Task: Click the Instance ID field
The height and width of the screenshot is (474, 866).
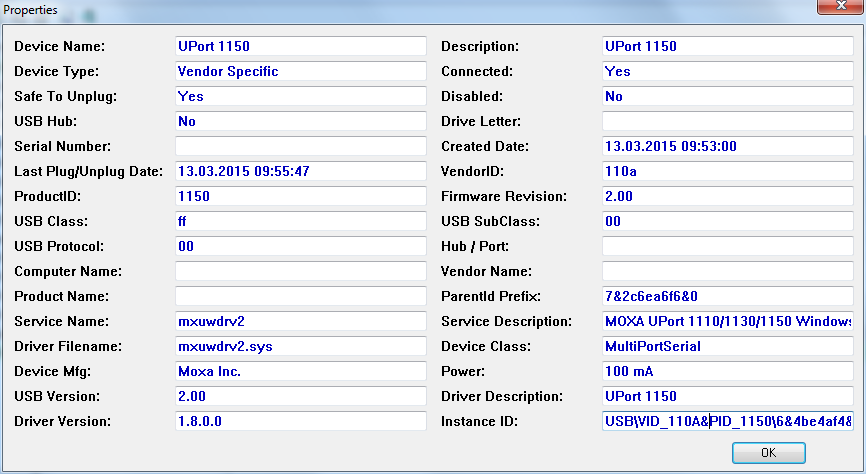Action: [x=727, y=421]
